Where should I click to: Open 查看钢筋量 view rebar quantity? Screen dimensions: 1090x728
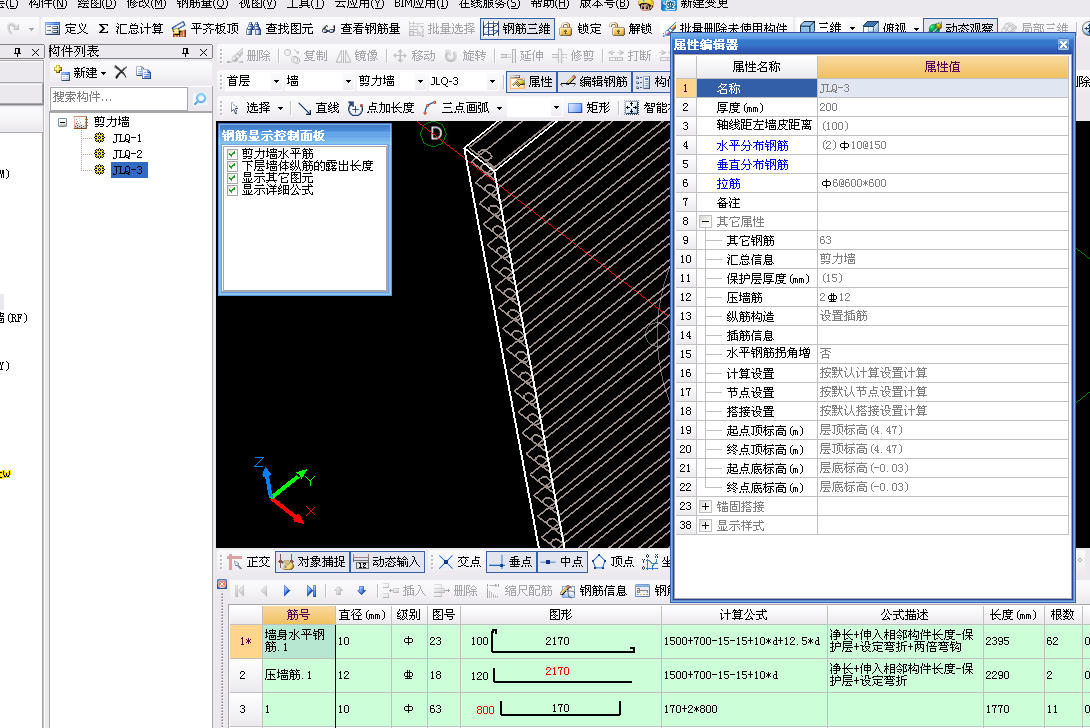pyautogui.click(x=361, y=29)
